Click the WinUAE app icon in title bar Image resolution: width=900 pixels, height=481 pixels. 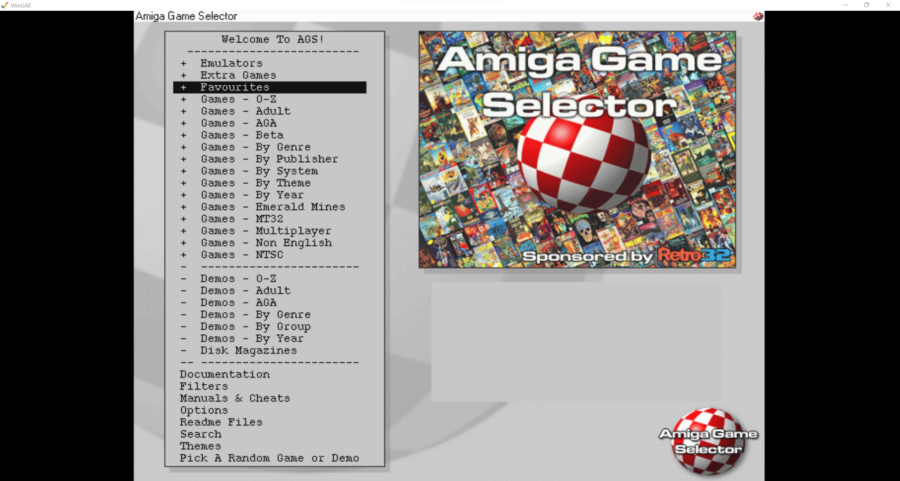5,5
